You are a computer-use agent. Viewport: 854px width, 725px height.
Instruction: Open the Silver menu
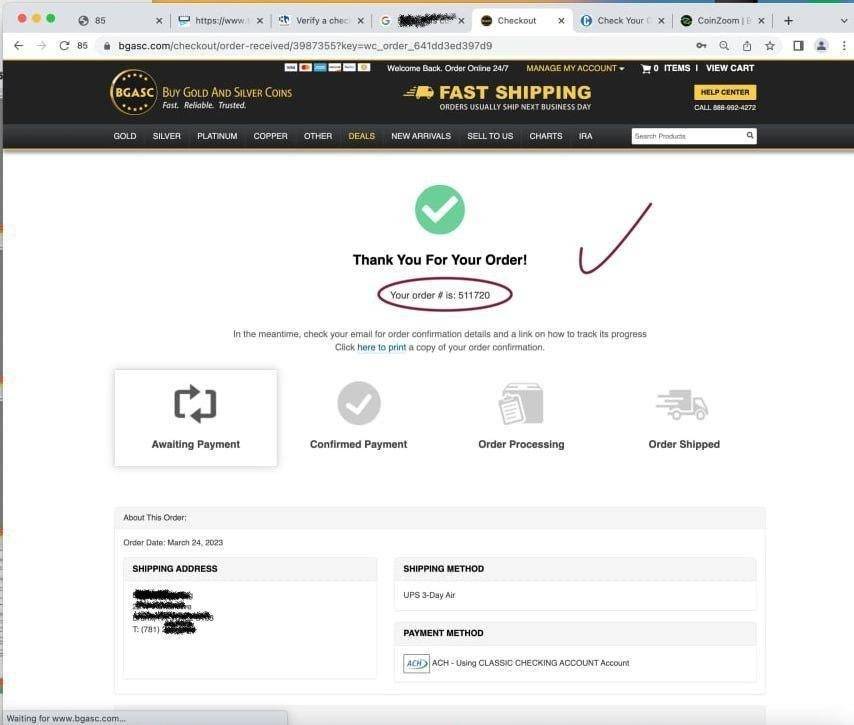pos(166,136)
